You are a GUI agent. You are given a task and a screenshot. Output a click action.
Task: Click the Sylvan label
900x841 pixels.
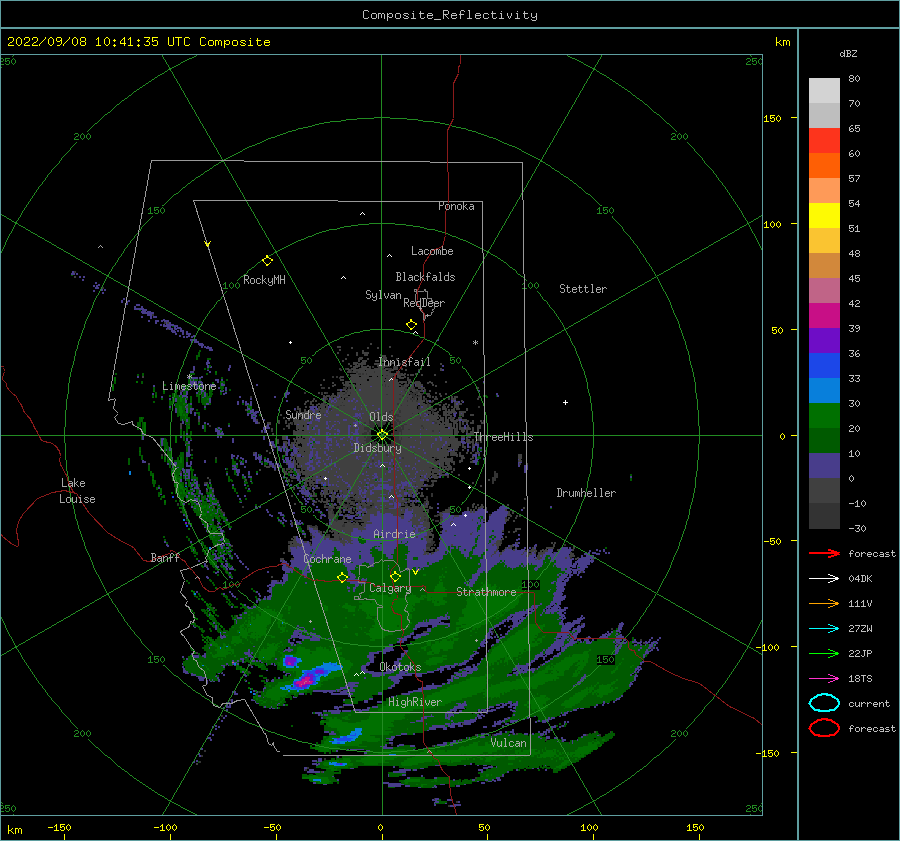tap(383, 295)
